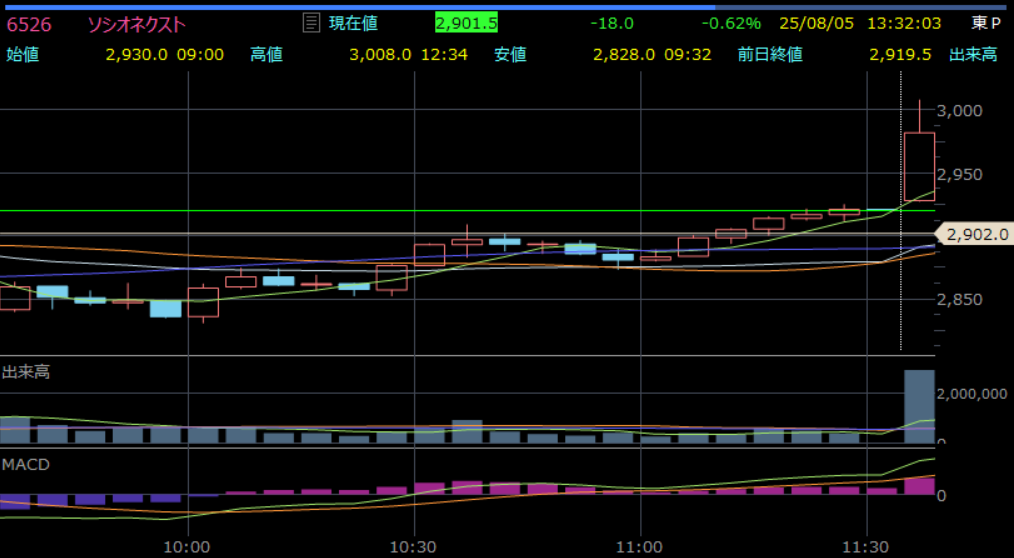Click the 前日終値 label
The height and width of the screenshot is (558, 1014).
pos(770,54)
